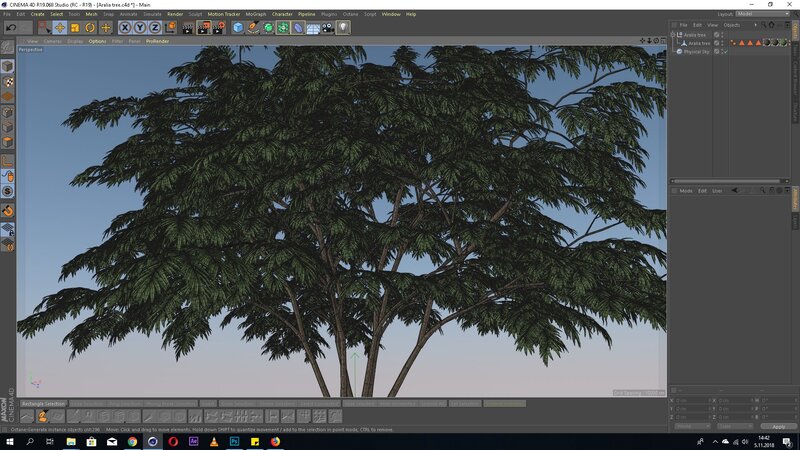This screenshot has width=800, height=450.
Task: Select the Move tool
Action: tap(60, 28)
